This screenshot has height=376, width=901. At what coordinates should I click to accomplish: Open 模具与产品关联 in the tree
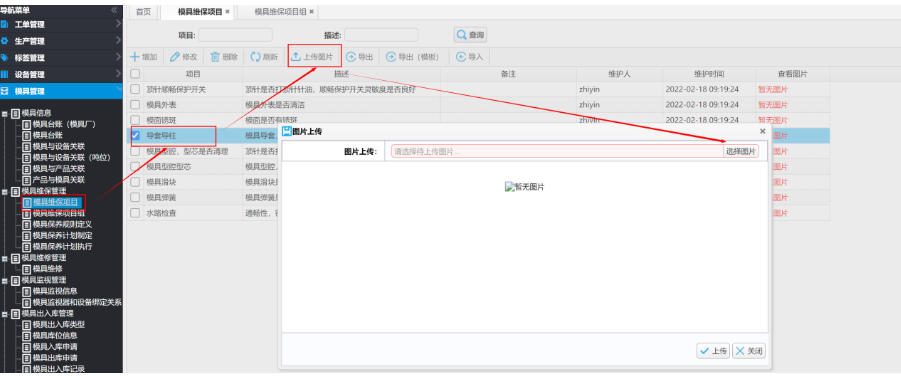59,168
